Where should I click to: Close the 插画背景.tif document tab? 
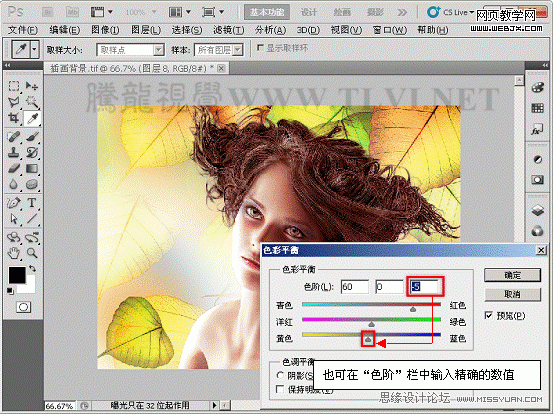click(221, 68)
